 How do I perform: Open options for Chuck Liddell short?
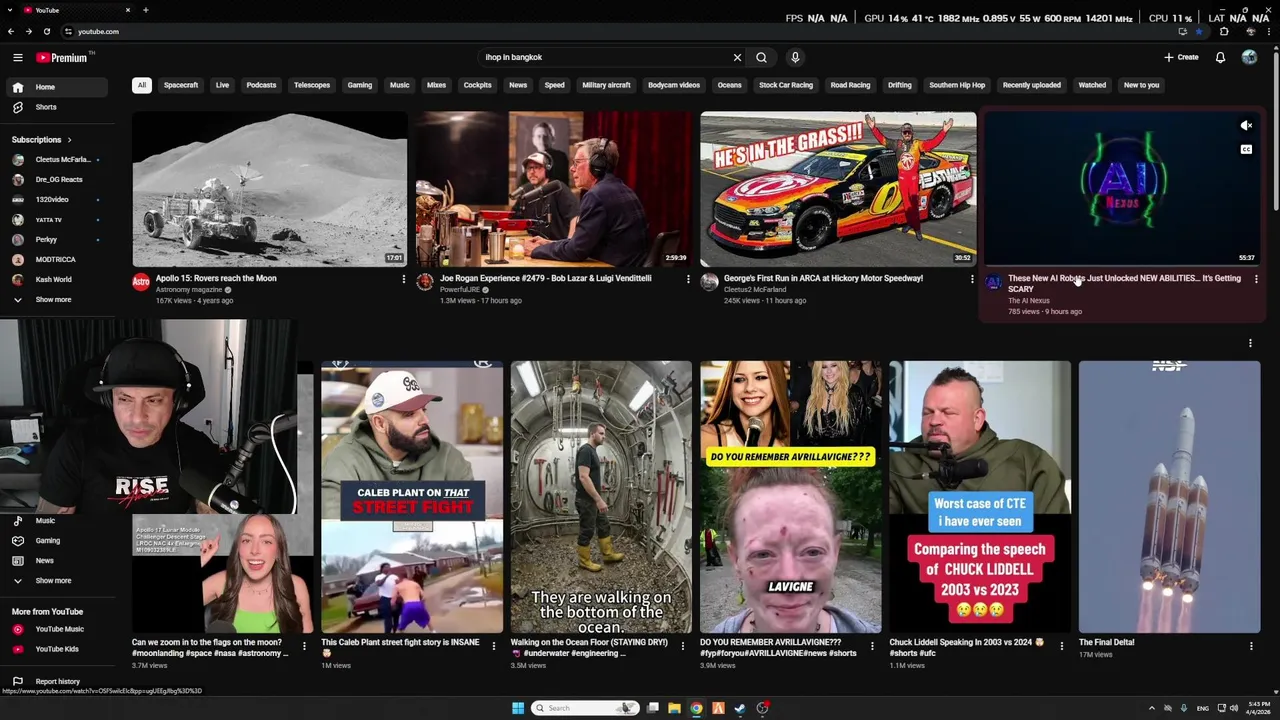1061,647
